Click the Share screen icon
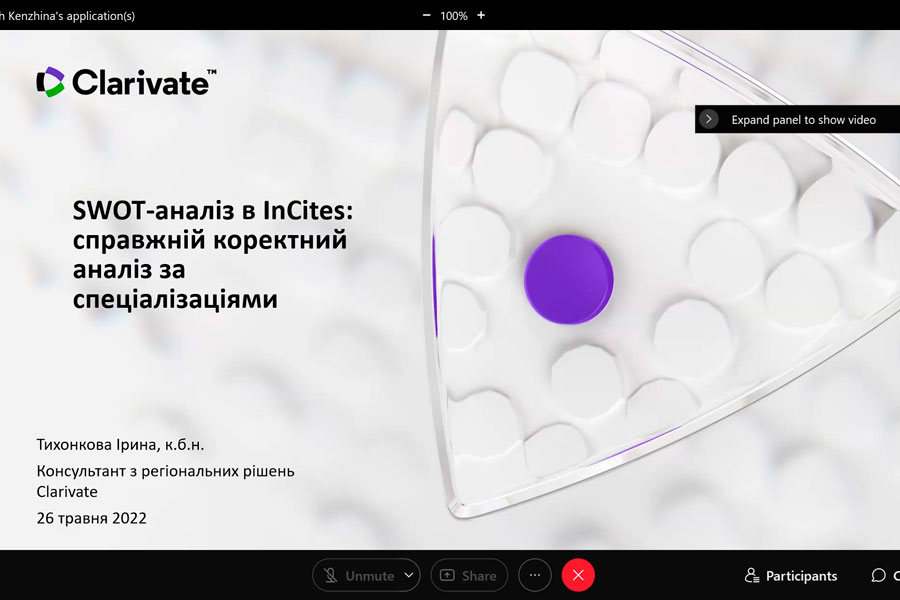900x600 pixels. tap(447, 575)
